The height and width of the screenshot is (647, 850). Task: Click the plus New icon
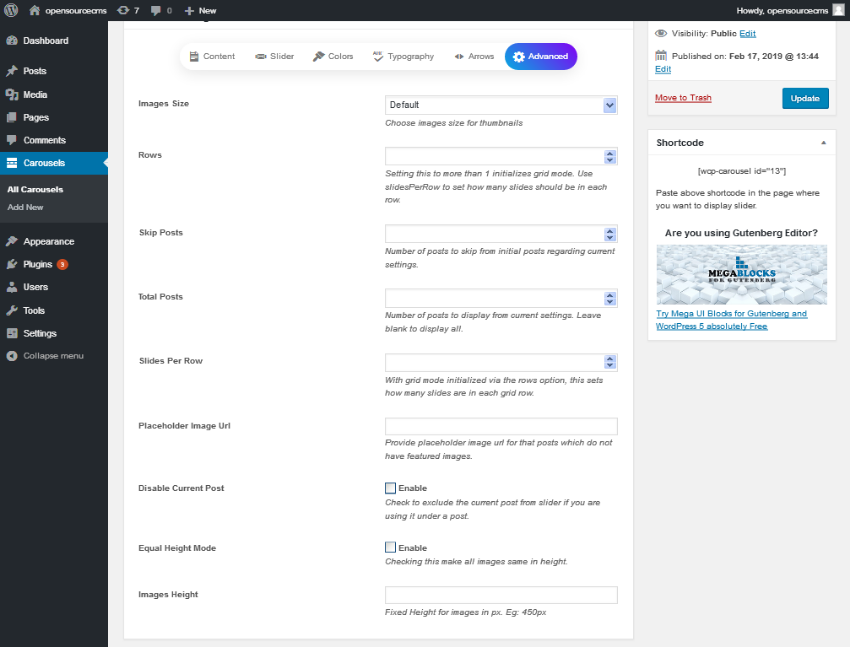point(189,11)
